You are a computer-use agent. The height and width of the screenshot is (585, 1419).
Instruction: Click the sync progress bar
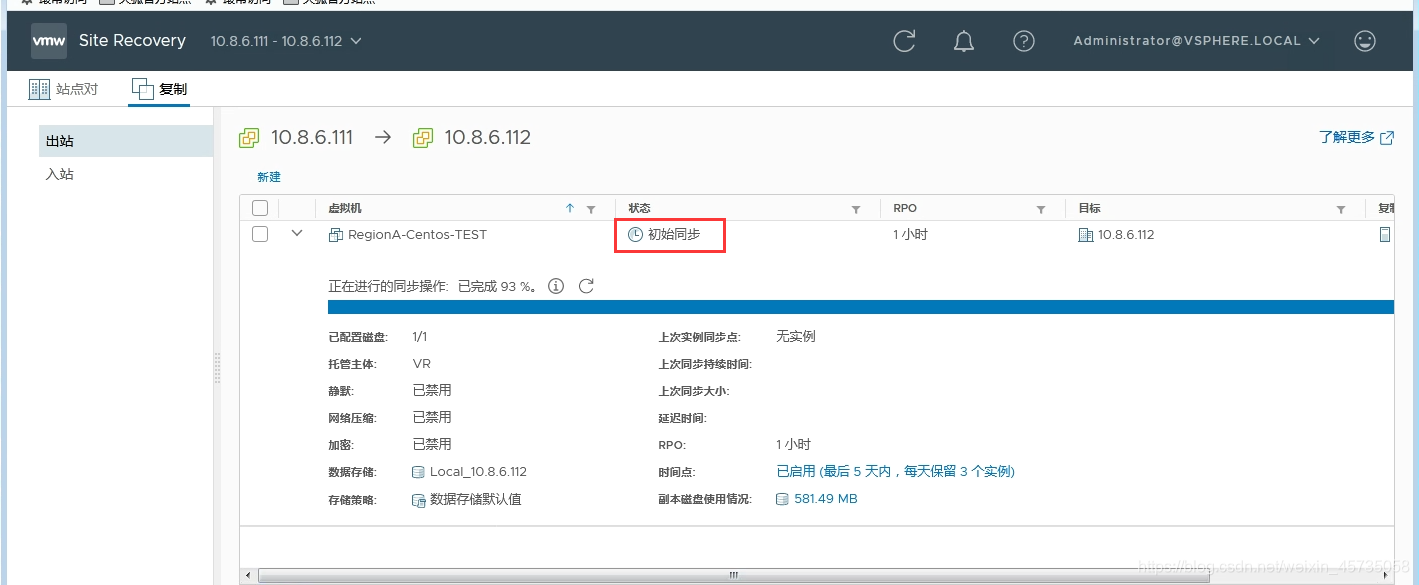[x=861, y=307]
